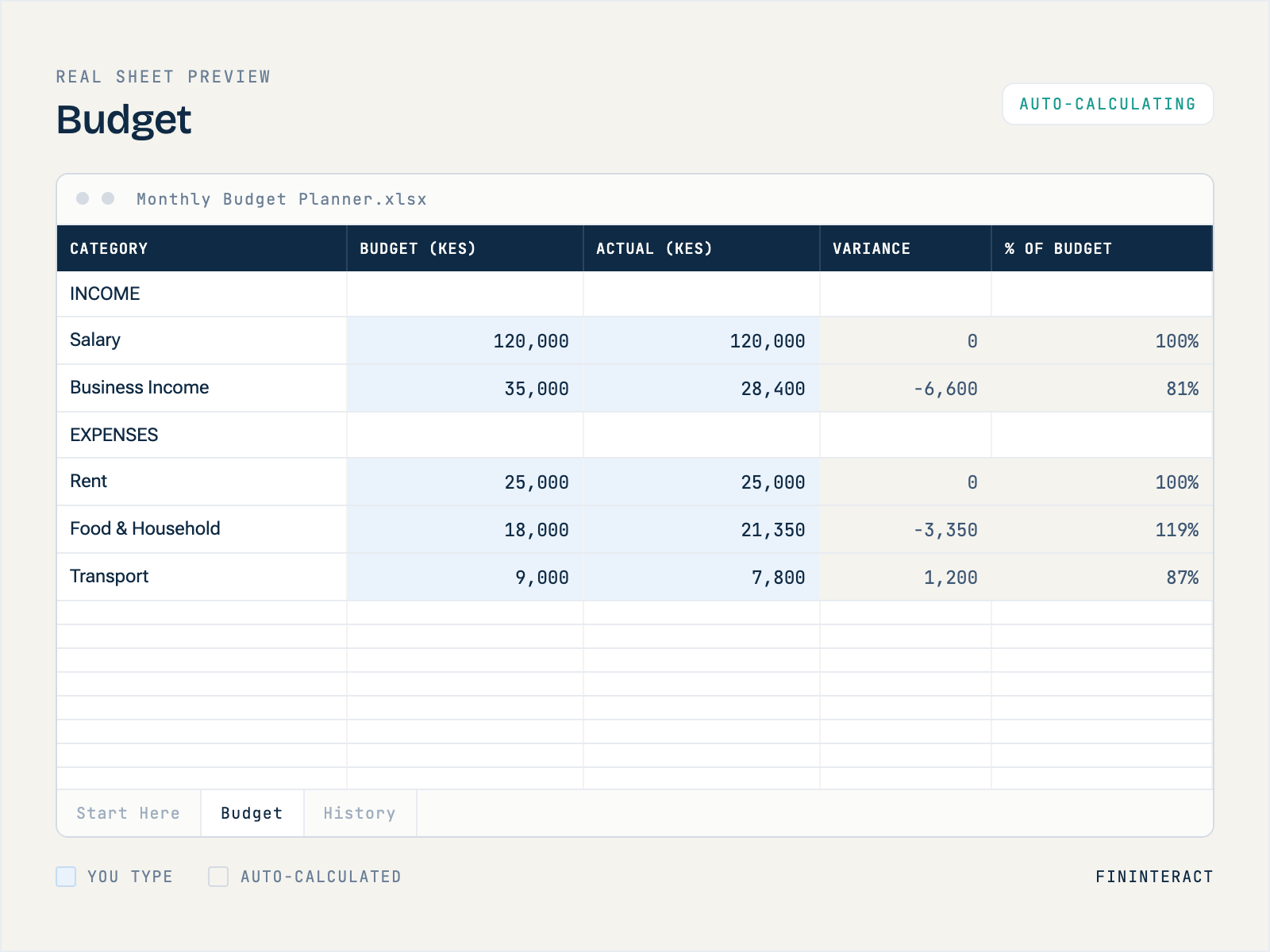Select the Transport variance cell 1,200
This screenshot has width=1270, height=952.
(906, 577)
